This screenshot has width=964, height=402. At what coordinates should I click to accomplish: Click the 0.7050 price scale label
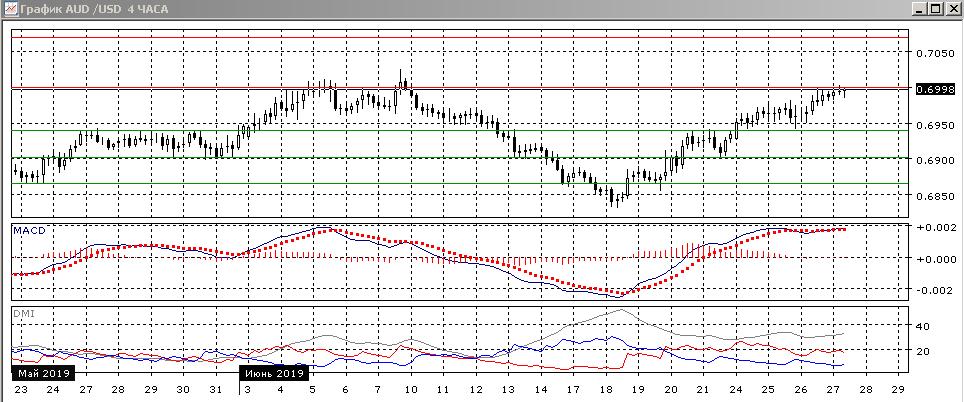pyautogui.click(x=936, y=54)
